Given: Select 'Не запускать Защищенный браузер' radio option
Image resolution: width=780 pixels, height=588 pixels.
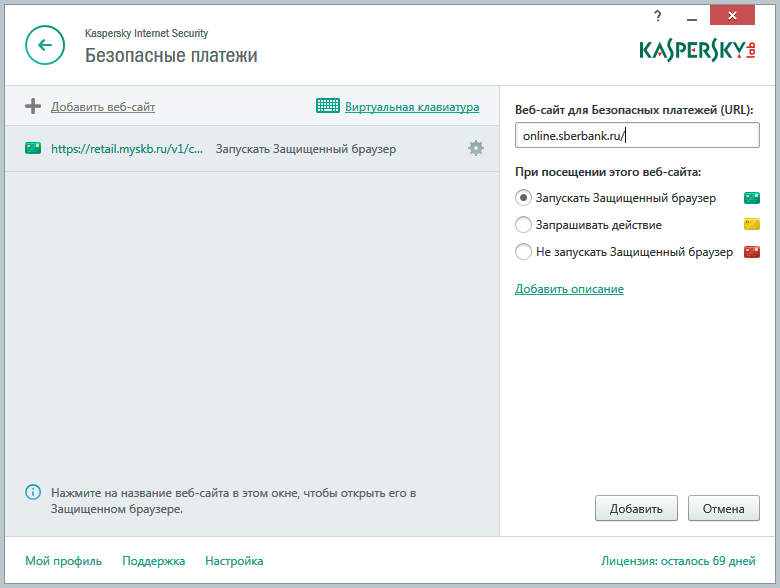Looking at the screenshot, I should coord(523,251).
